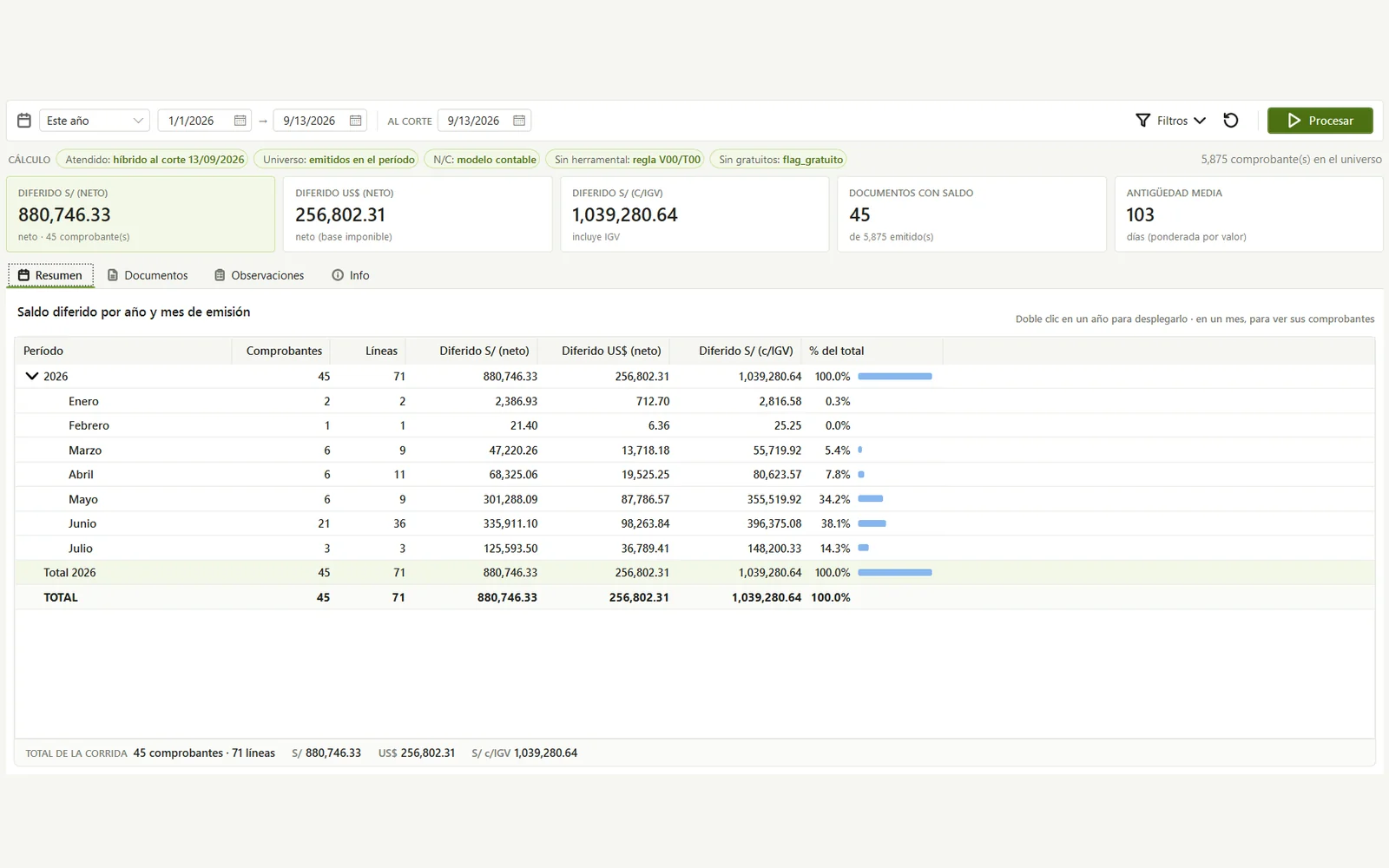Click the Diferido US$ (neto) column header
The image size is (1389, 868).
(x=605, y=351)
